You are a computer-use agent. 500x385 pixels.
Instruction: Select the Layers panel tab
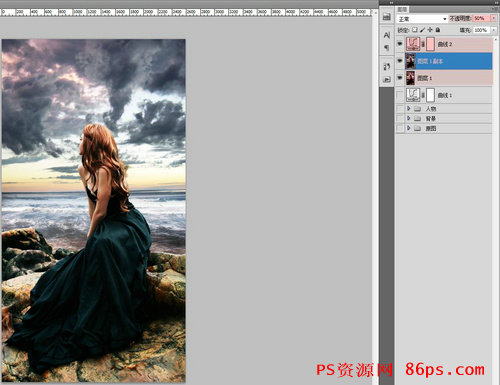click(x=402, y=9)
